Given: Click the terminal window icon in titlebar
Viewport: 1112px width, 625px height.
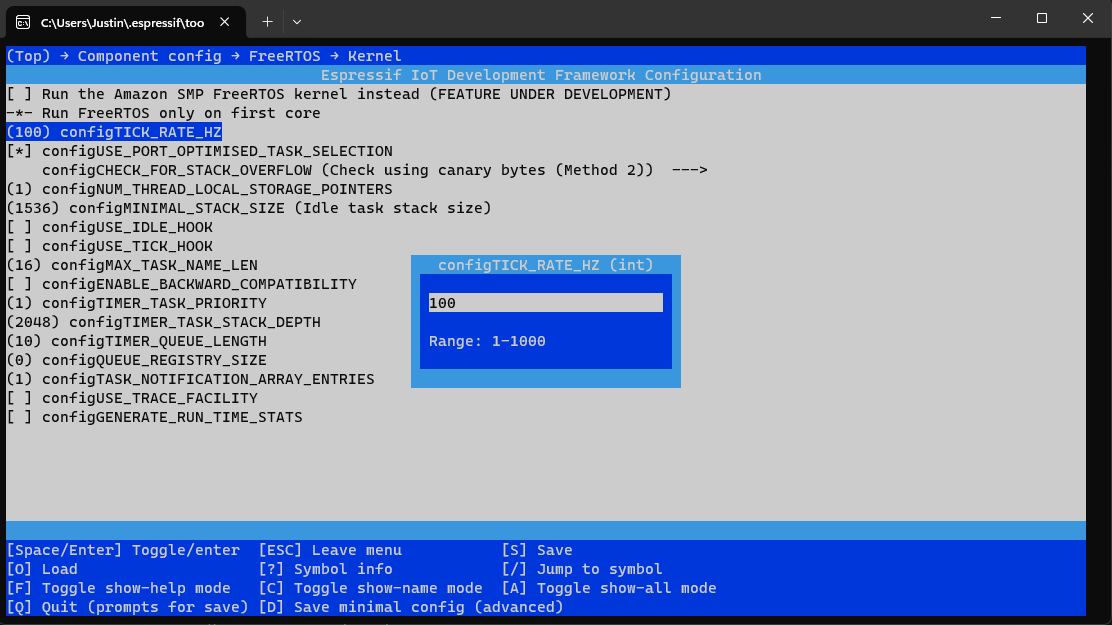Looking at the screenshot, I should [23, 21].
